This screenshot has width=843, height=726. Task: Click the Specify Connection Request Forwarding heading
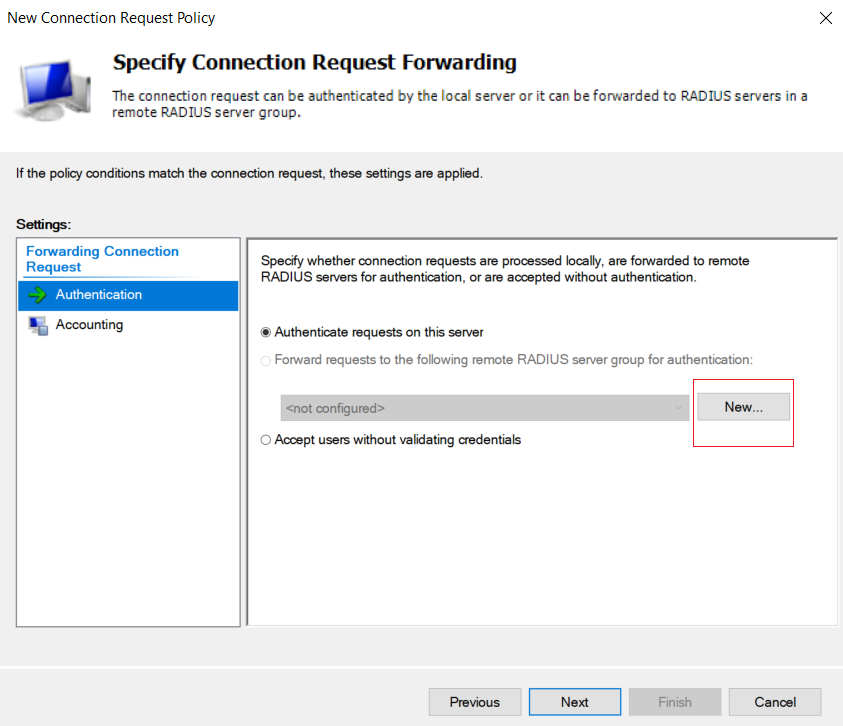[315, 62]
